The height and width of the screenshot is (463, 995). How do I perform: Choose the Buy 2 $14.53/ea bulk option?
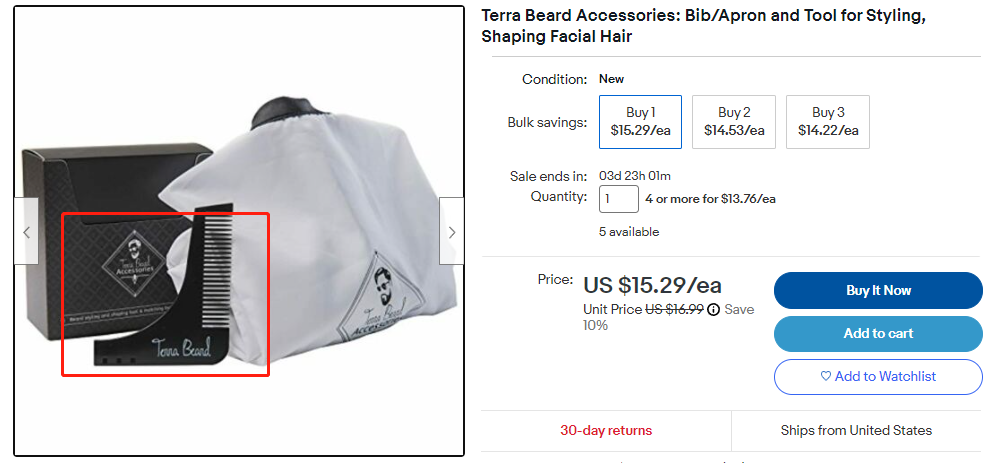[734, 122]
